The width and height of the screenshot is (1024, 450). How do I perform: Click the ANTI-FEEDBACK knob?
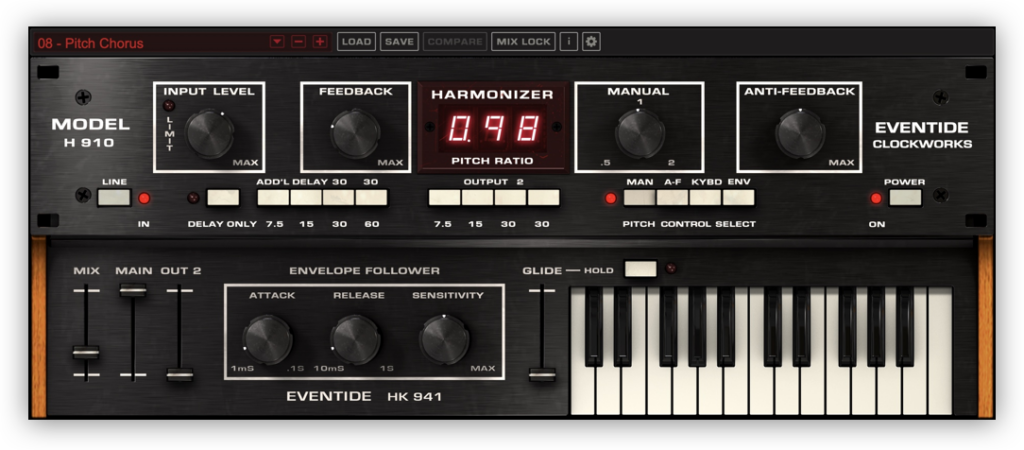800,133
